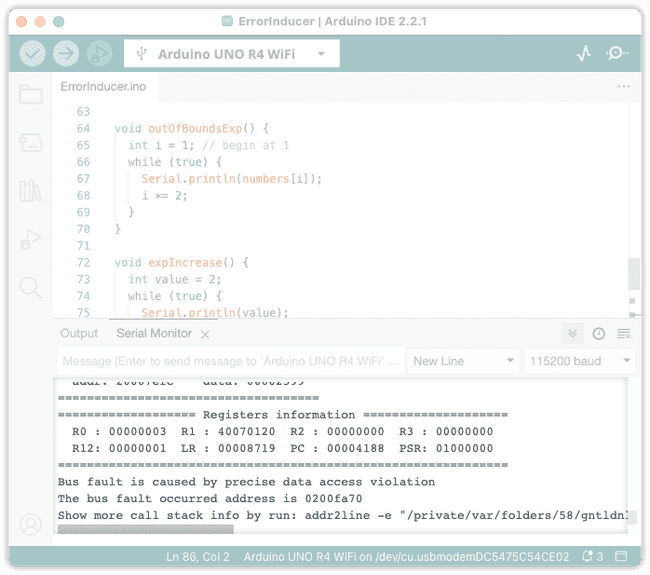The height and width of the screenshot is (575, 650).
Task: Open the Sketchbook folder in sidebar
Action: point(31,95)
